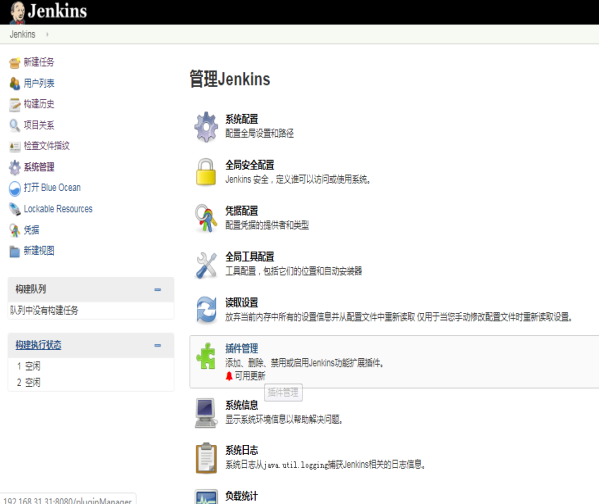This screenshot has height=504, width=600.
Task: Click the 插件管理 puzzle piece icon
Action: pos(206,356)
